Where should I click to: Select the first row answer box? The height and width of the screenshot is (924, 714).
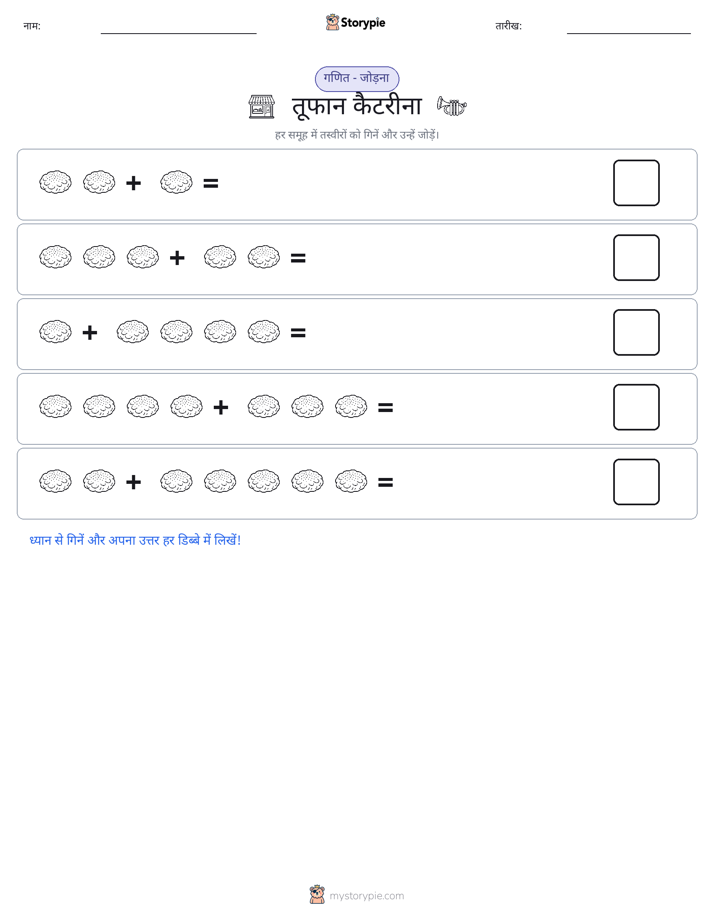(636, 183)
